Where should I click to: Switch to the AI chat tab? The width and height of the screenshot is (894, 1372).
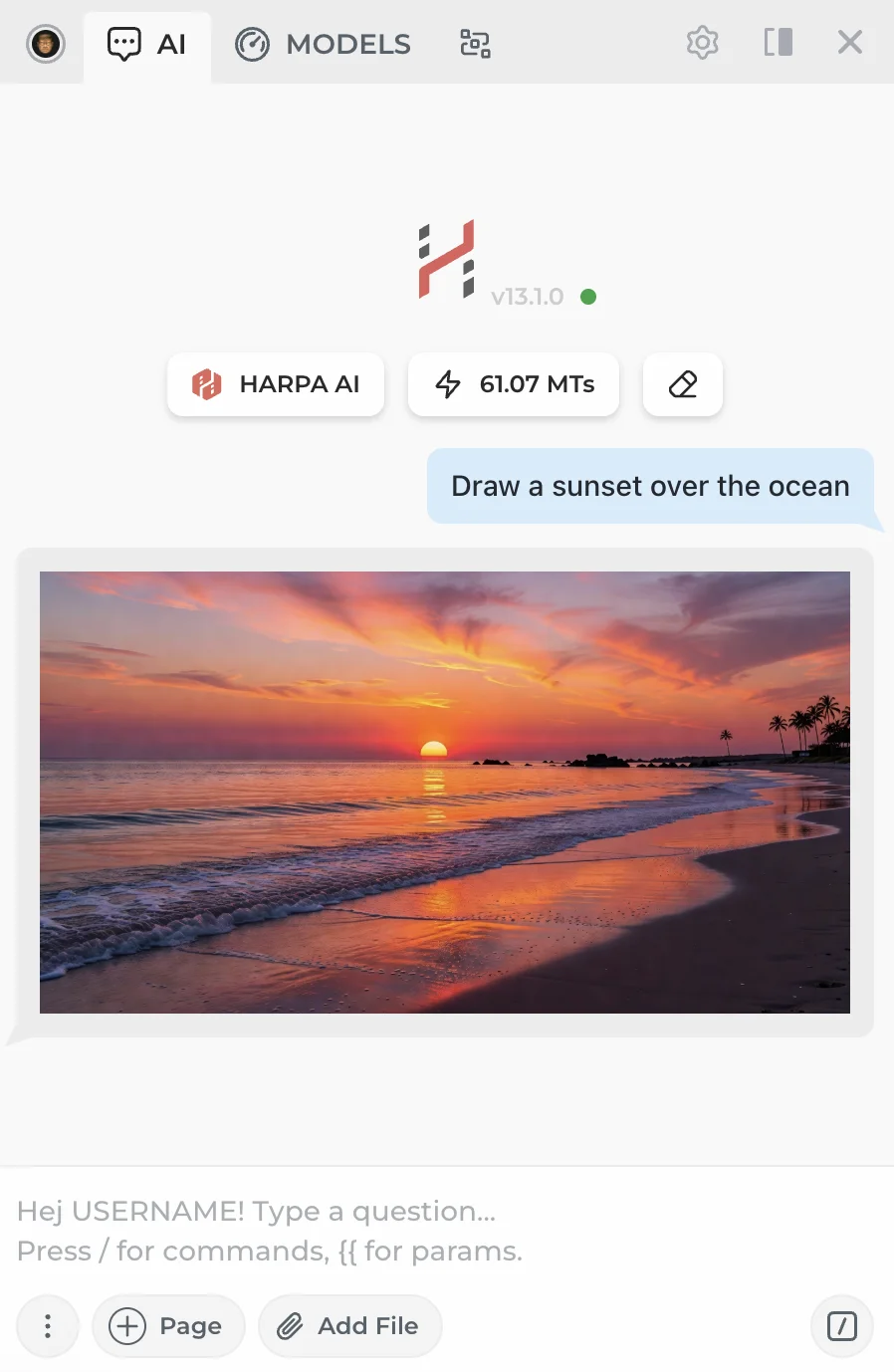tap(147, 45)
